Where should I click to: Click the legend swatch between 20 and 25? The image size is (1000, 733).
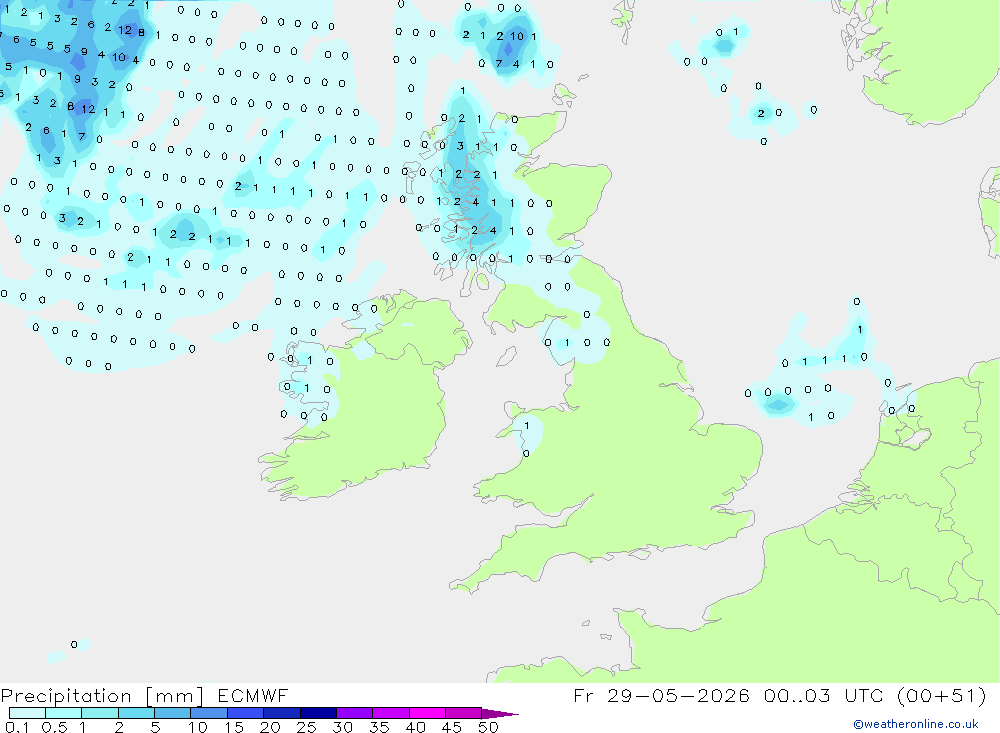pyautogui.click(x=281, y=713)
